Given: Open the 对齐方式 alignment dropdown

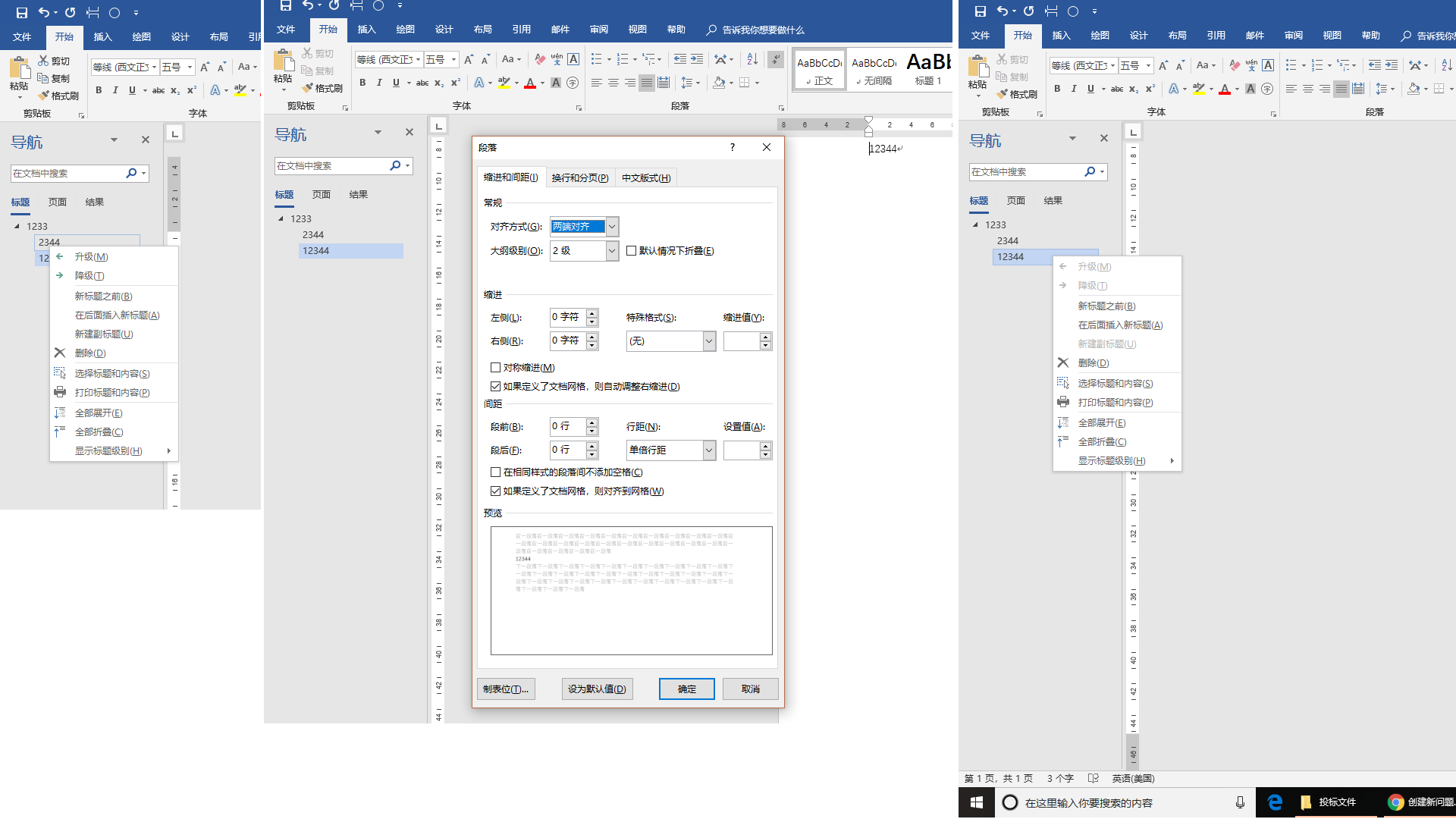Looking at the screenshot, I should [x=612, y=227].
